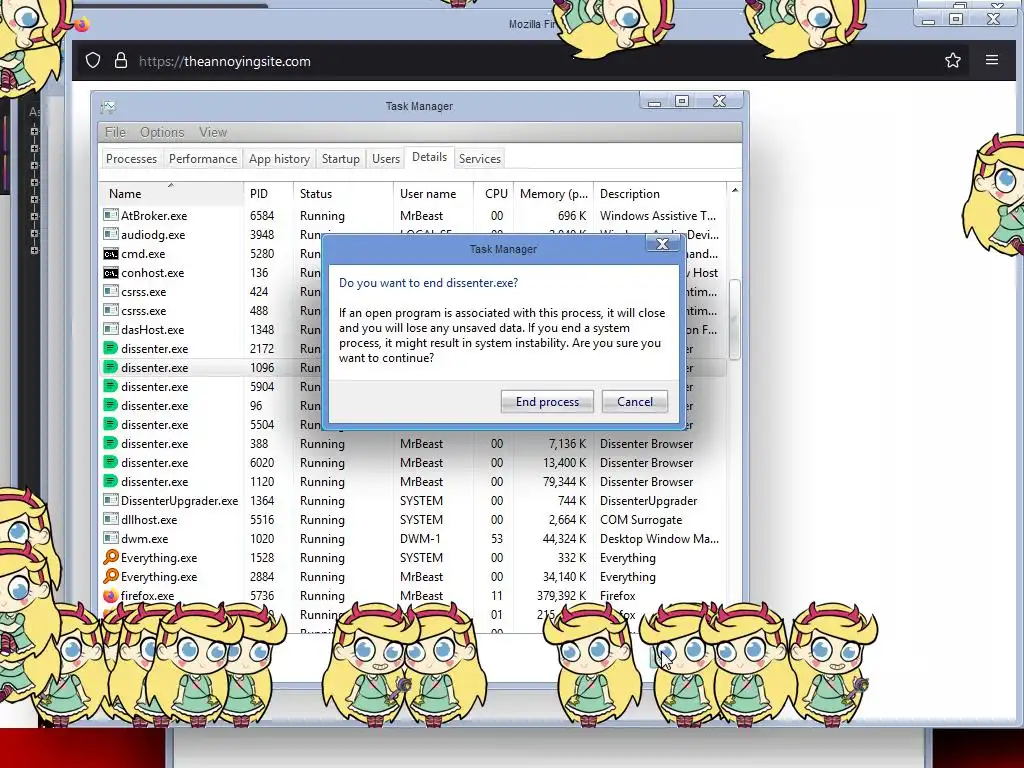The image size is (1024, 768).
Task: Sort by the PID column header
Action: point(268,193)
